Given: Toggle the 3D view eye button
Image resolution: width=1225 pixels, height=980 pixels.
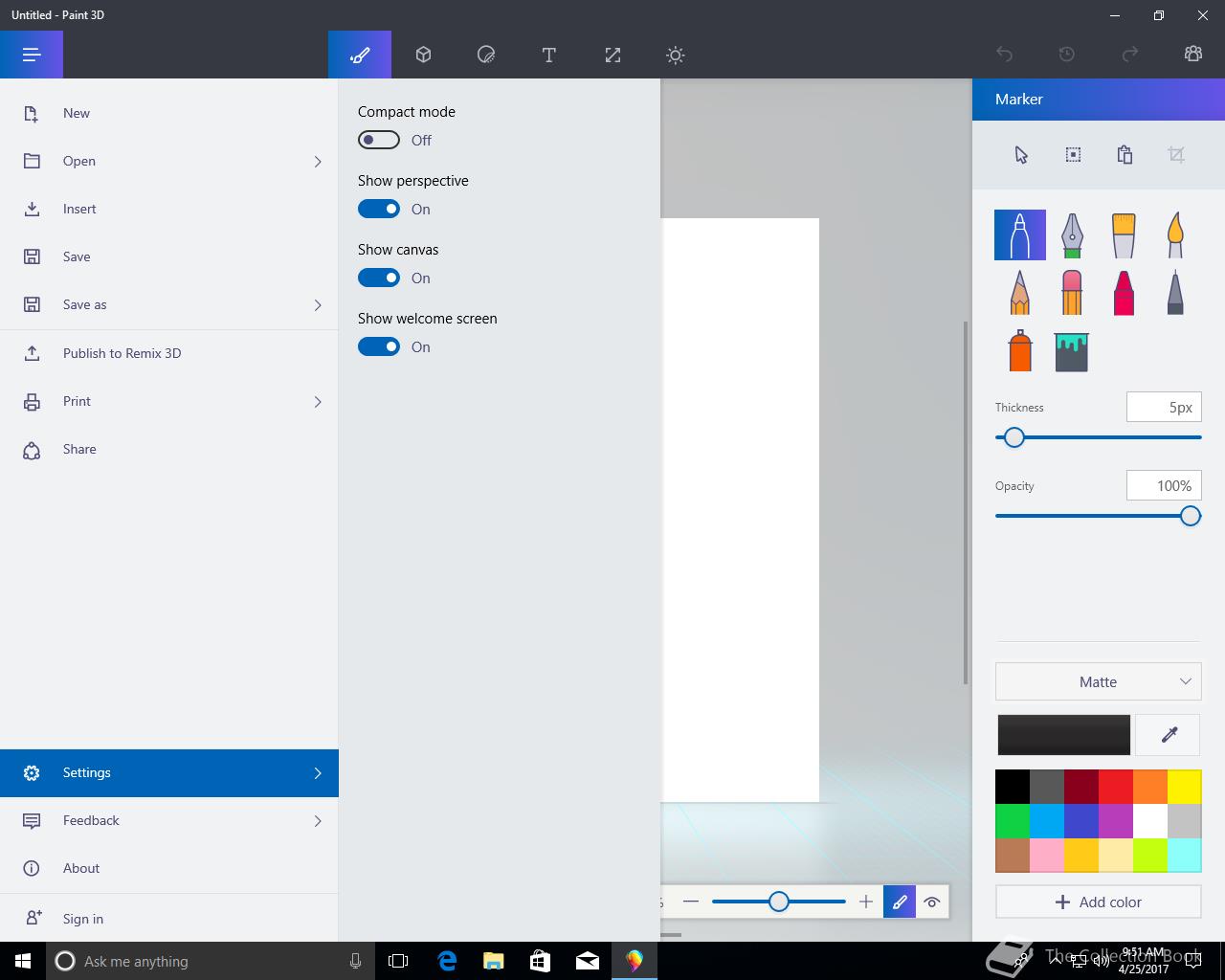Looking at the screenshot, I should pyautogui.click(x=932, y=902).
